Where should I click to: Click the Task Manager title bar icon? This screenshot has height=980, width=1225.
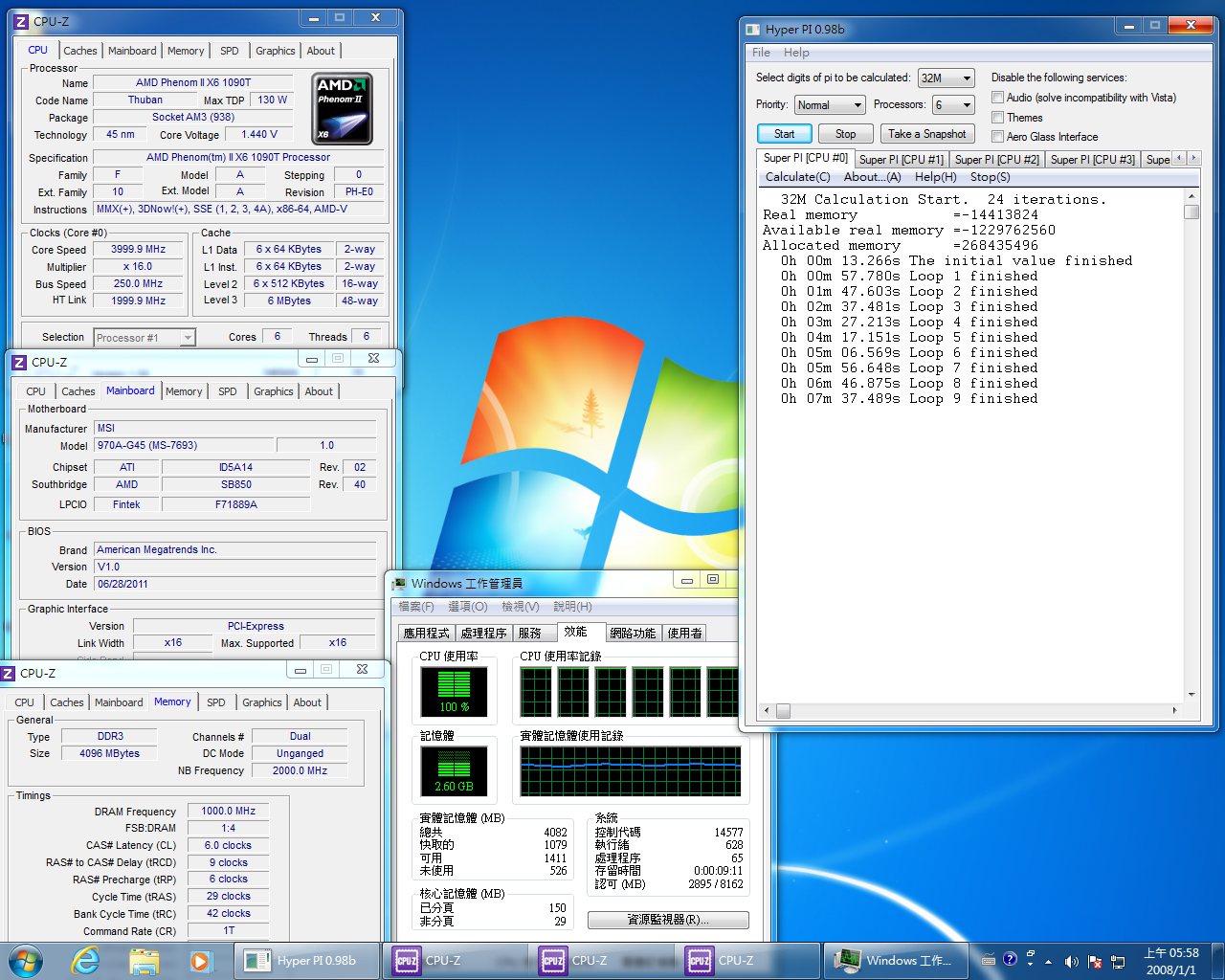pos(399,584)
